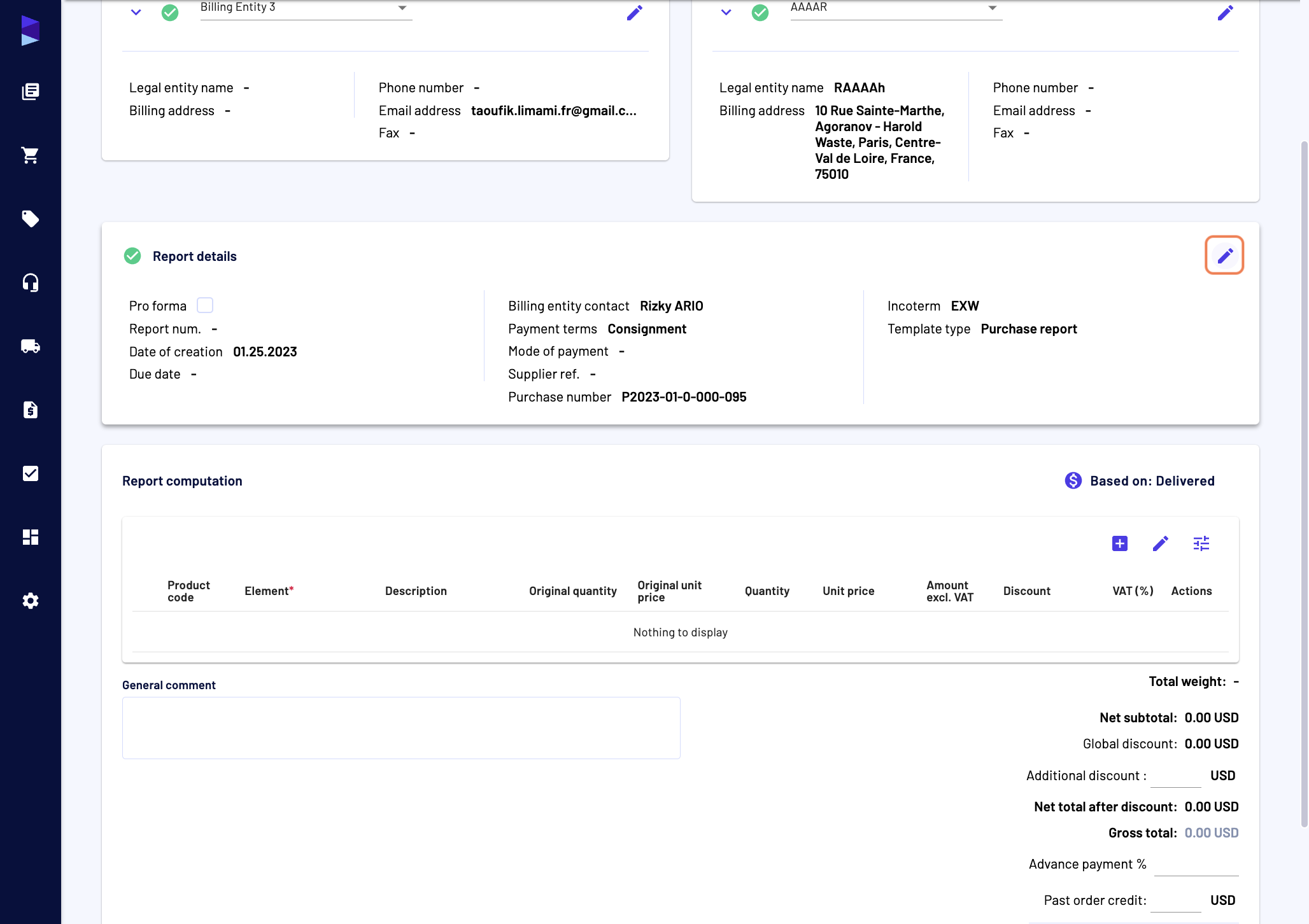Collapse the AAAAR card chevron
Viewport: 1309px width, 924px height.
pyautogui.click(x=726, y=12)
